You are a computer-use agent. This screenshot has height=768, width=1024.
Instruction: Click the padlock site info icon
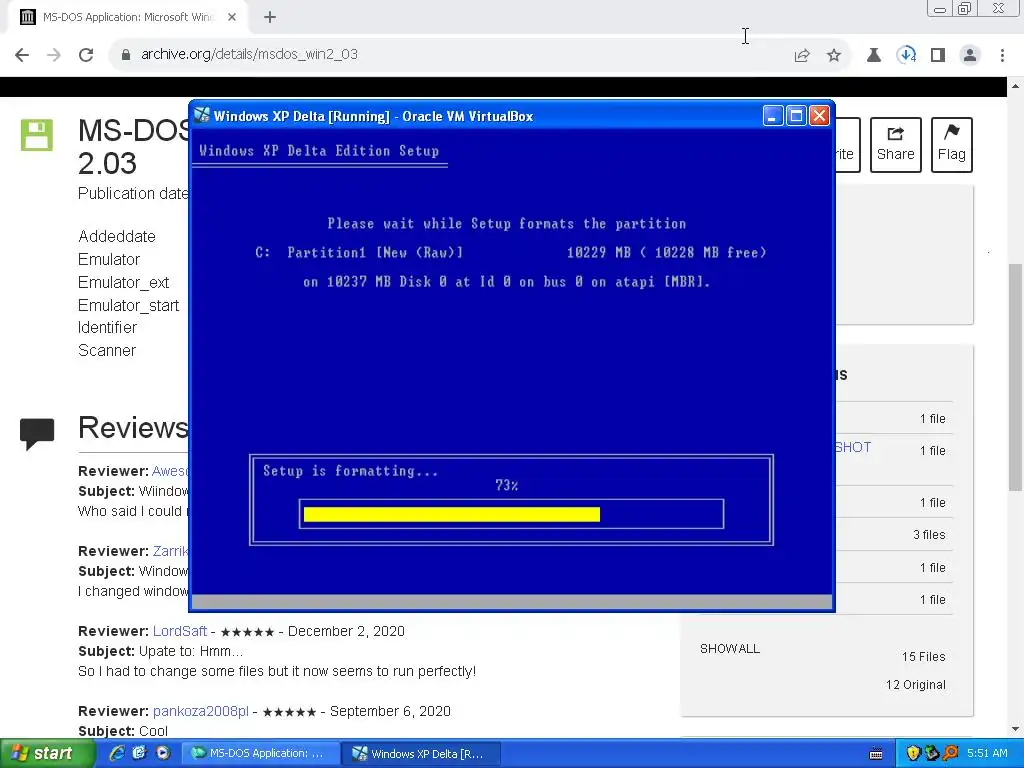(126, 55)
